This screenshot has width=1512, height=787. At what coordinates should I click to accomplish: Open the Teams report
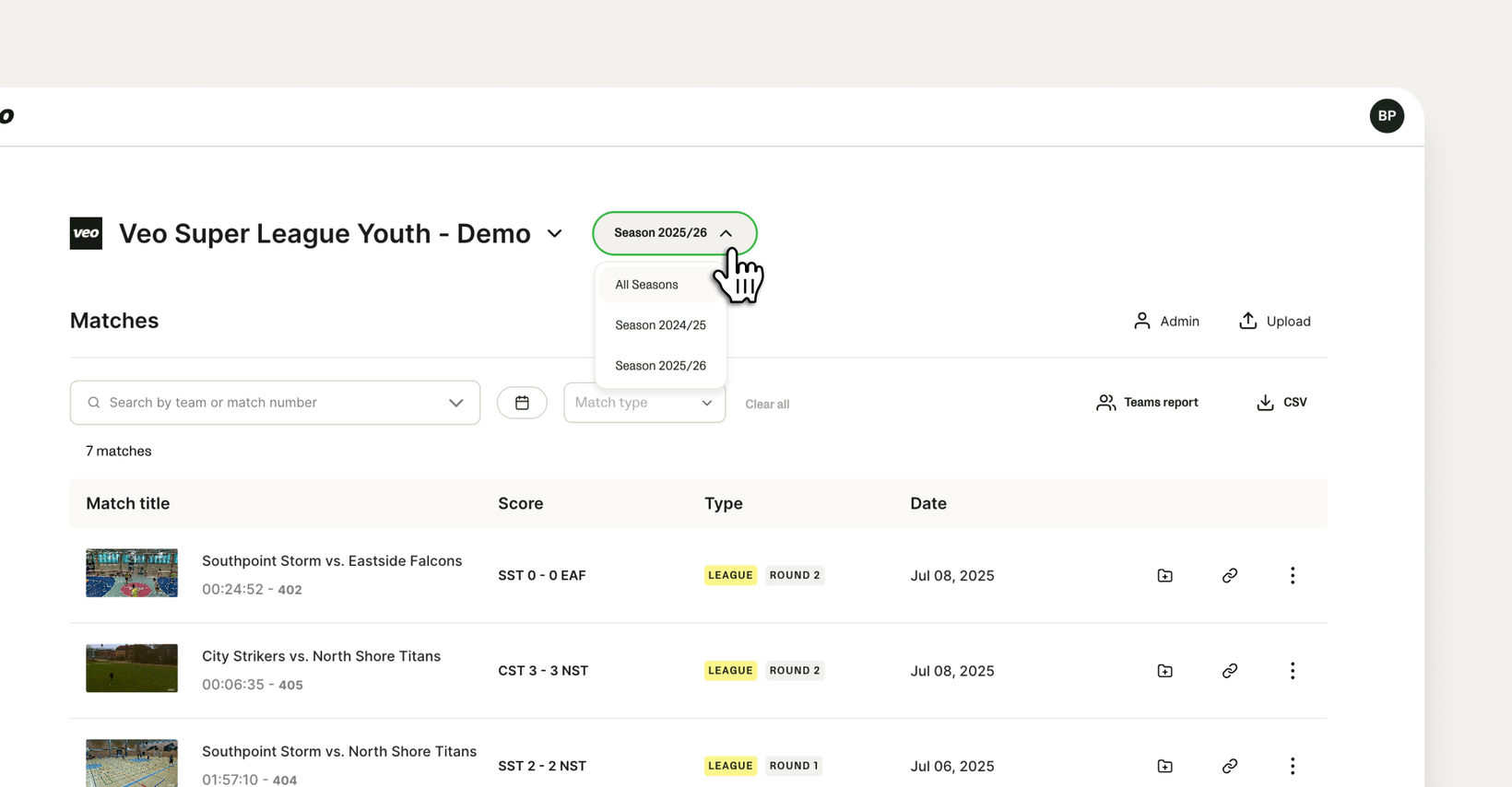click(1147, 403)
